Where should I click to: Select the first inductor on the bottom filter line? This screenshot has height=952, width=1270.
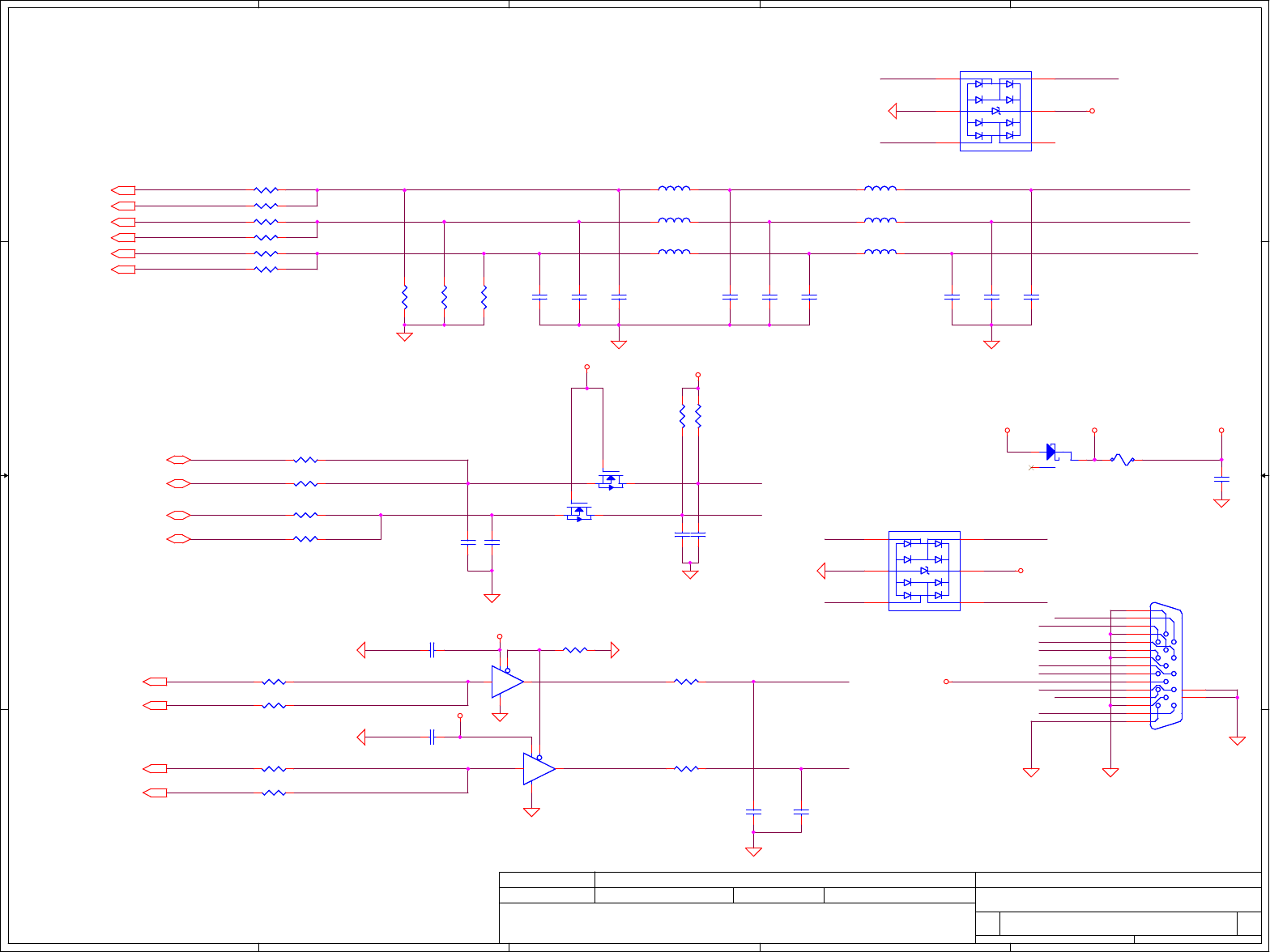674,252
